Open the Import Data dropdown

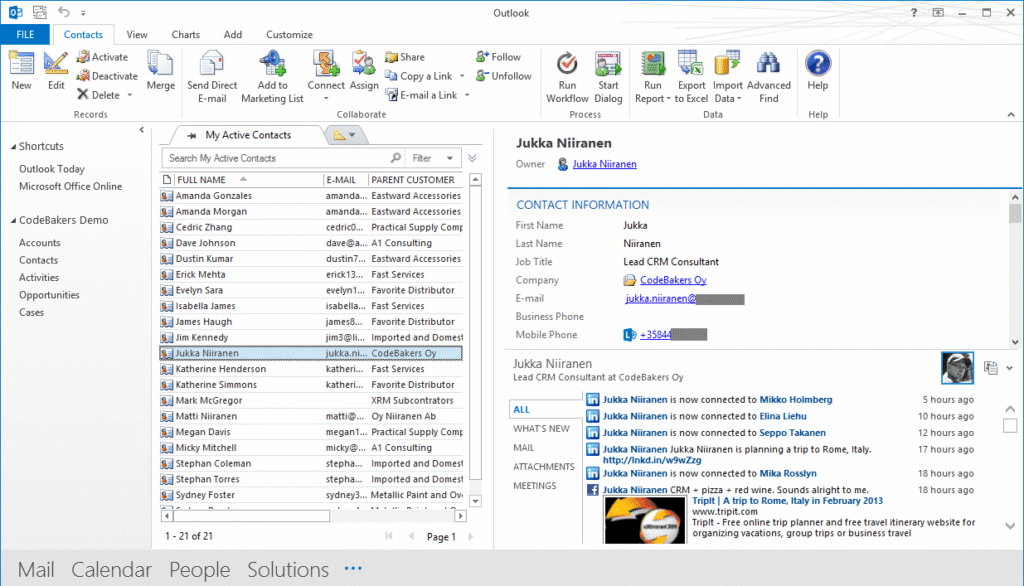(739, 99)
